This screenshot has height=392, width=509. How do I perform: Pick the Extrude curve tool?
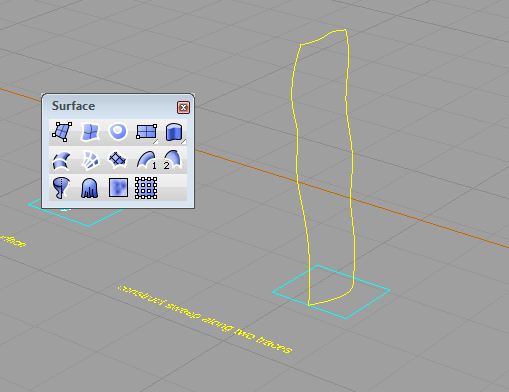(174, 132)
